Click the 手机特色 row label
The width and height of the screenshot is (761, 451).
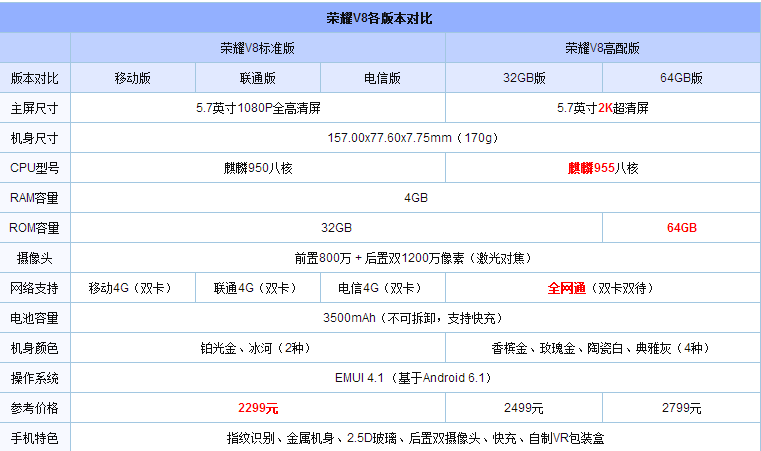point(34,438)
